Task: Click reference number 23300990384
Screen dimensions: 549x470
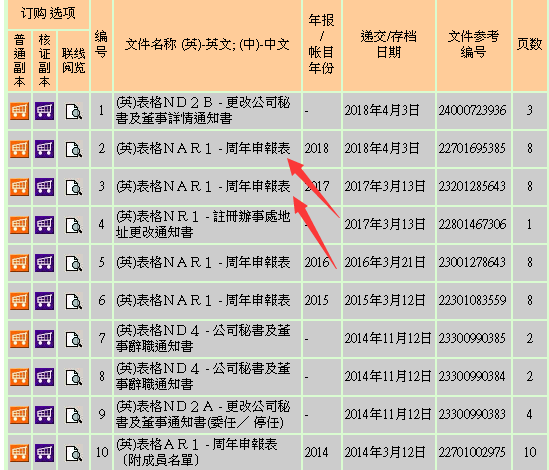Action: [472, 376]
